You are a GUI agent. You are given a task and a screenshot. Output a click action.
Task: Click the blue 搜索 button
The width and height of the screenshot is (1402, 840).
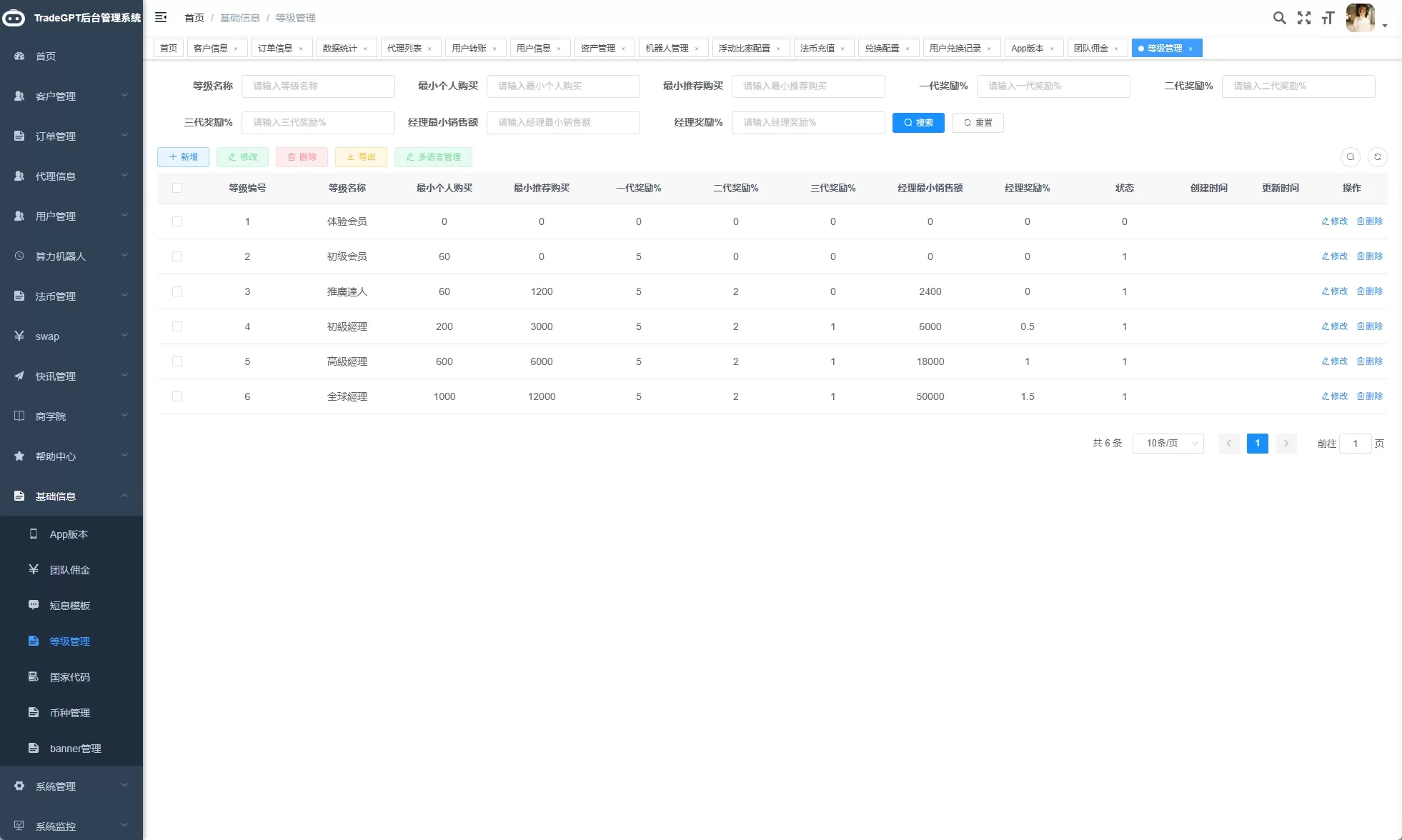[918, 123]
